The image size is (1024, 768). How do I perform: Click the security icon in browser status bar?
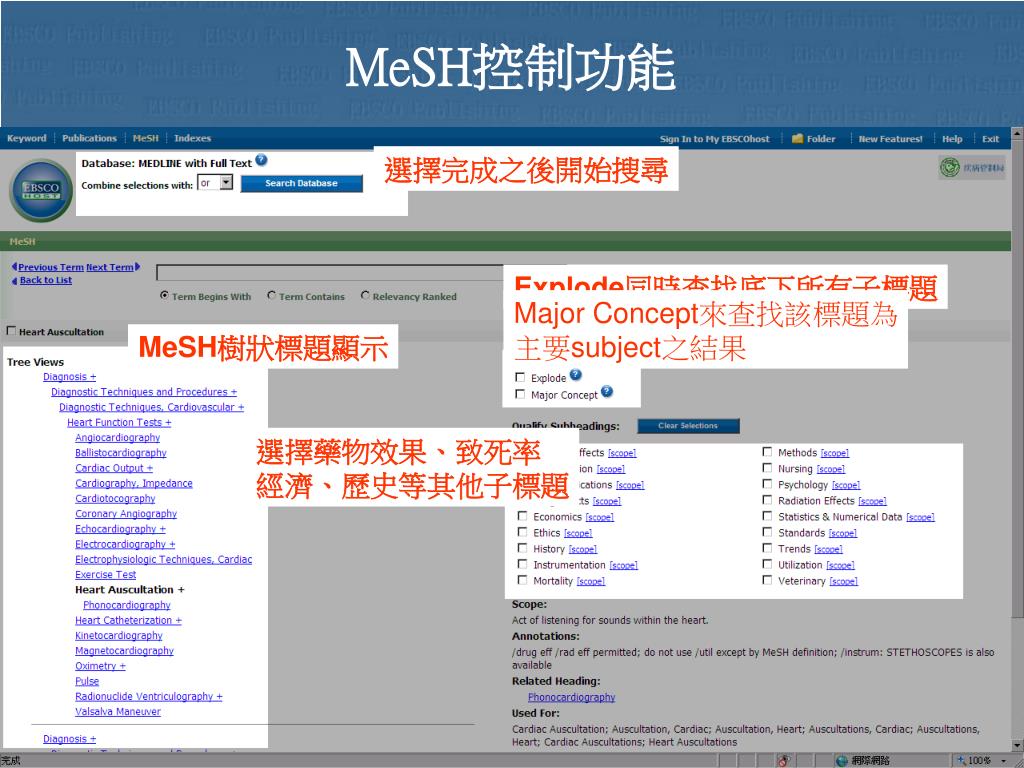click(784, 761)
